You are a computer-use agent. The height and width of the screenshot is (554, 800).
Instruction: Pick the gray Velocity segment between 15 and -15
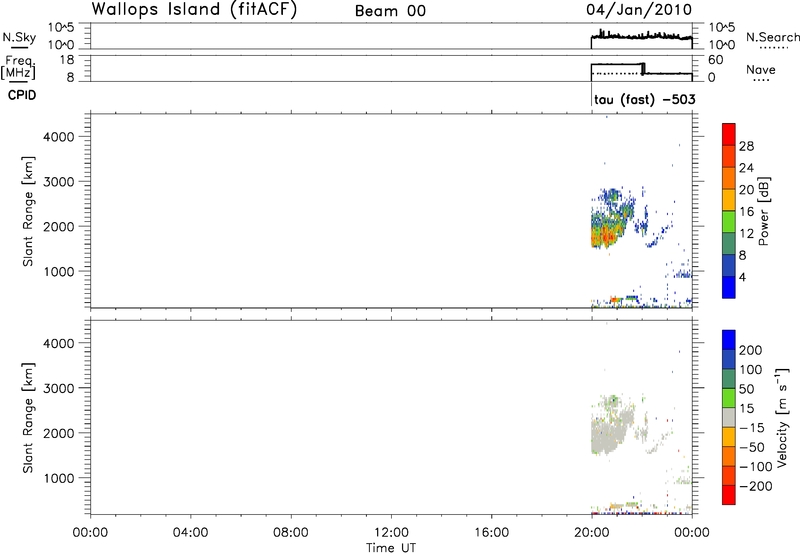coord(729,417)
